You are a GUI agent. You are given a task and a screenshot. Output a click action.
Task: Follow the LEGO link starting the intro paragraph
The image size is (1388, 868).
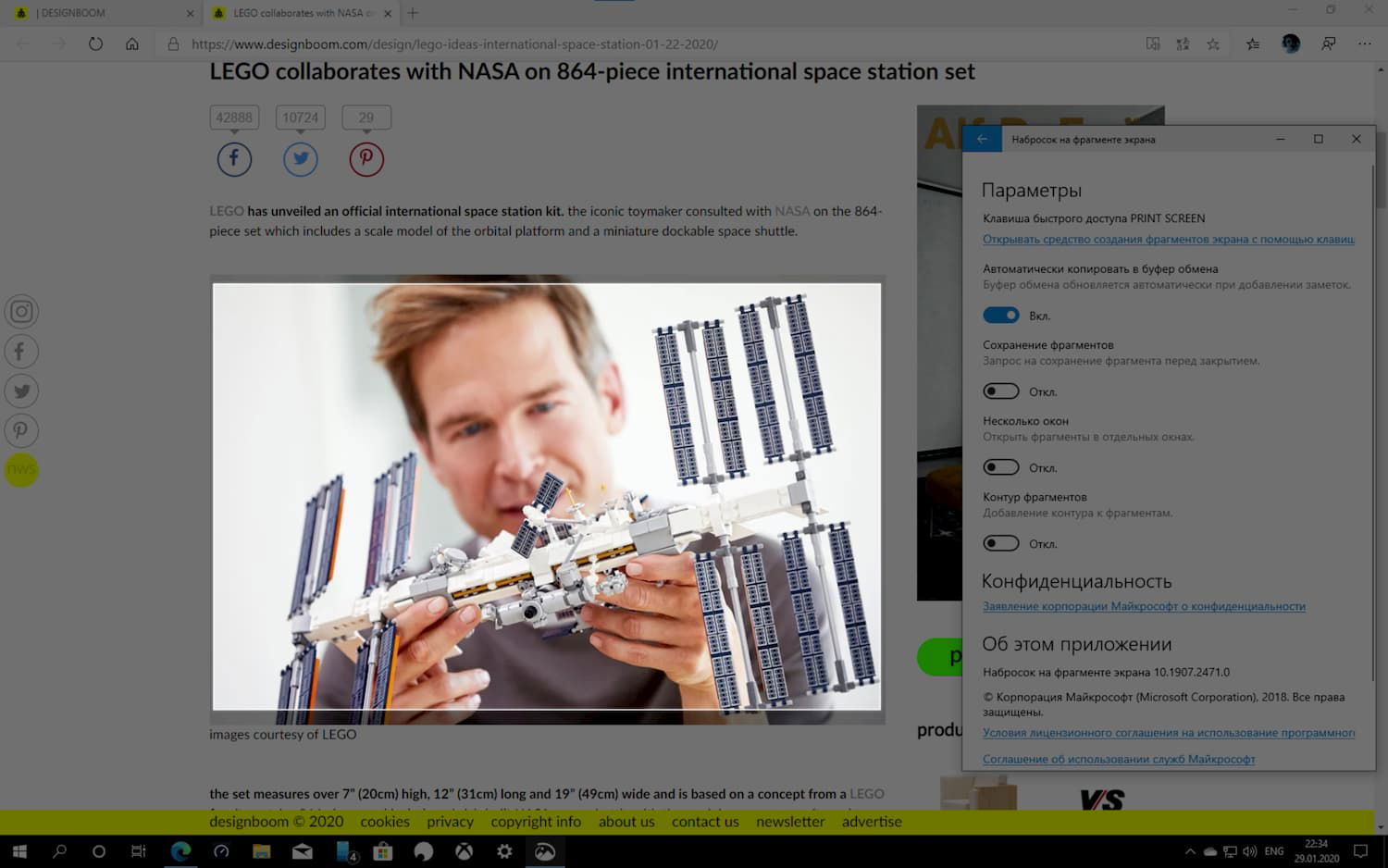pyautogui.click(x=227, y=211)
